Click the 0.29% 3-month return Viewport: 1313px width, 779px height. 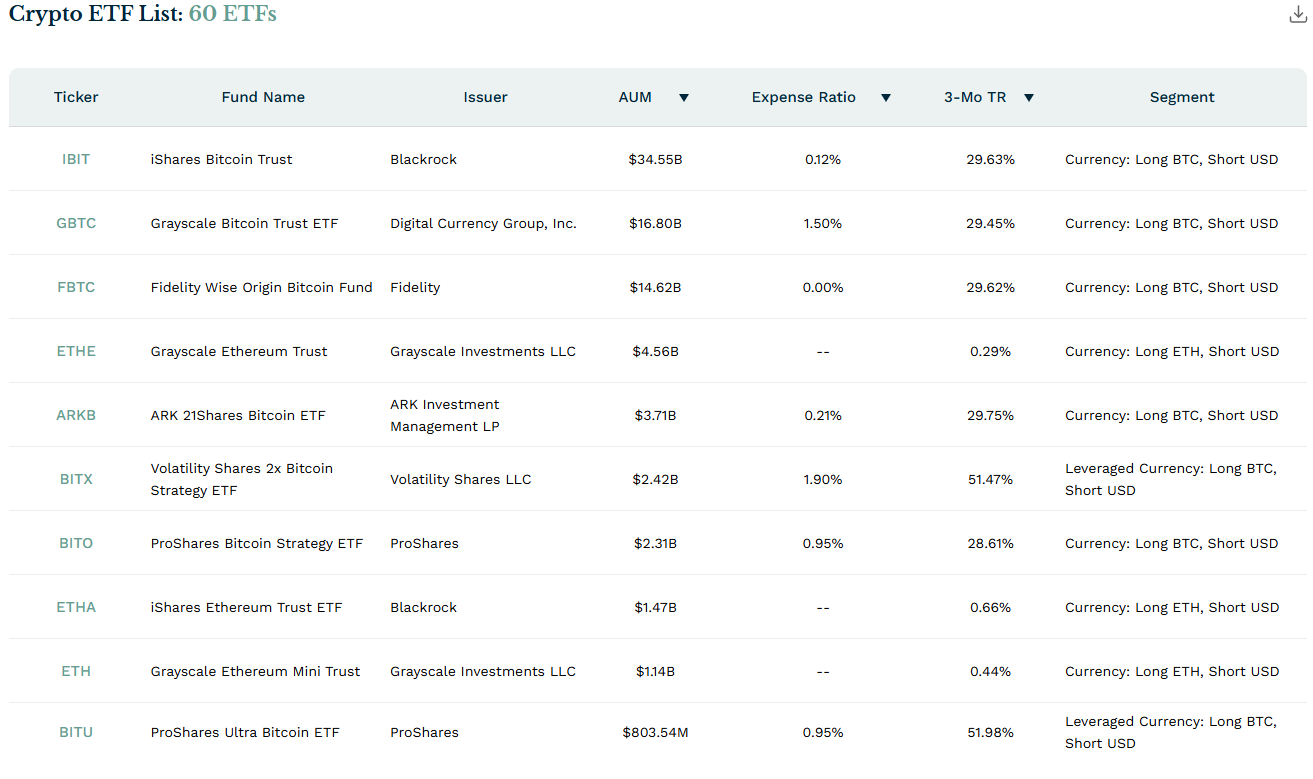coord(990,351)
